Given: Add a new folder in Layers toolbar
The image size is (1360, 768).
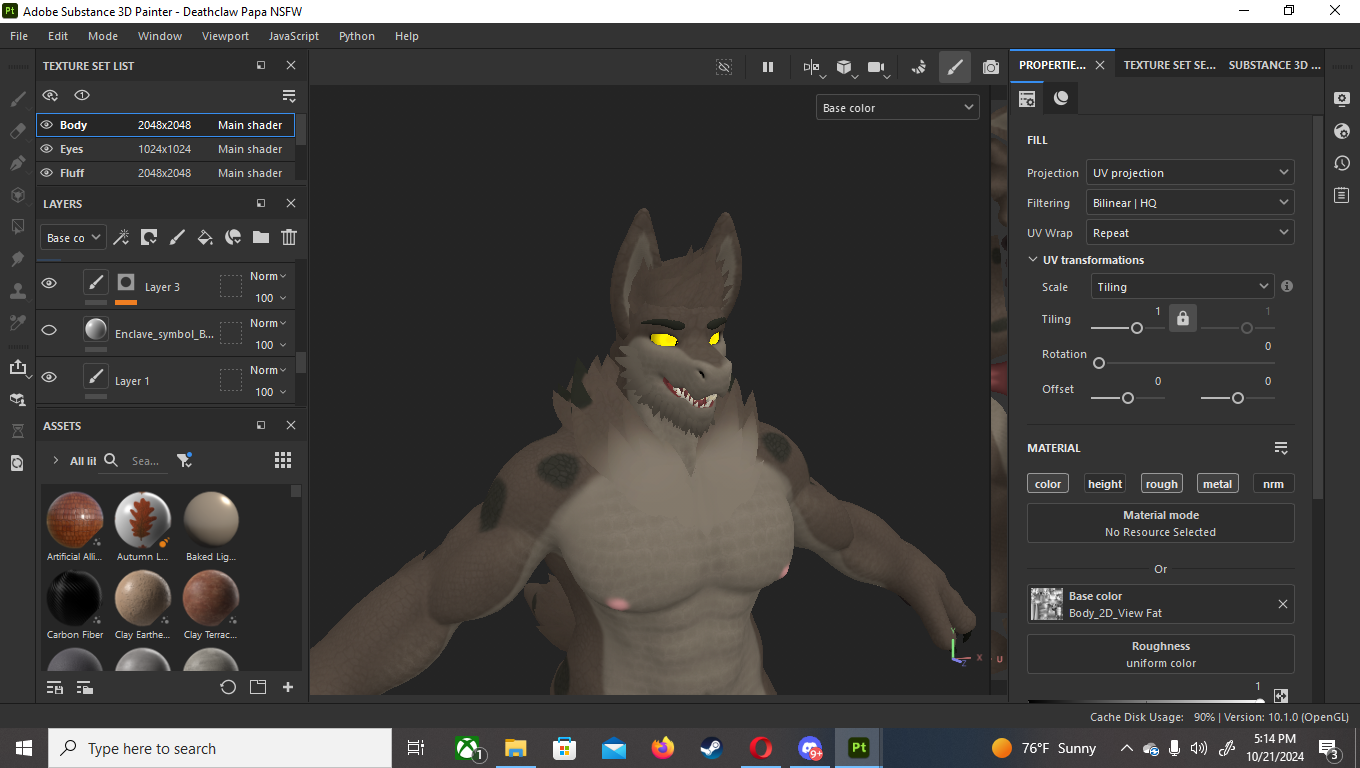Looking at the screenshot, I should pyautogui.click(x=261, y=237).
